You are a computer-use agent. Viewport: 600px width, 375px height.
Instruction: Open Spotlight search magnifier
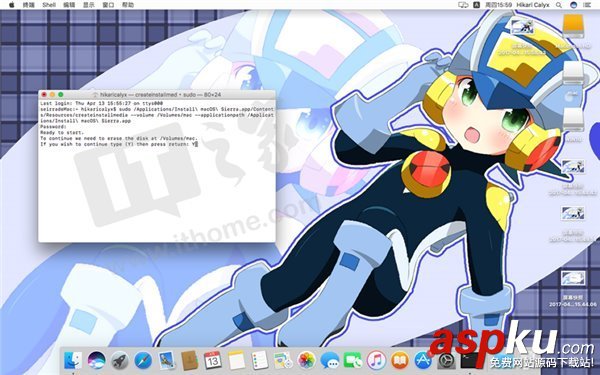point(559,5)
